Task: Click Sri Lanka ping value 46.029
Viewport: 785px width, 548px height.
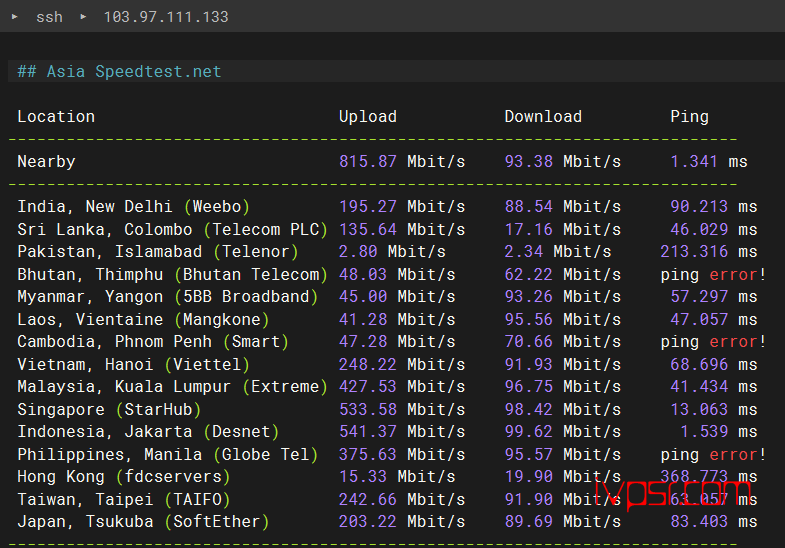Action: 699,230
